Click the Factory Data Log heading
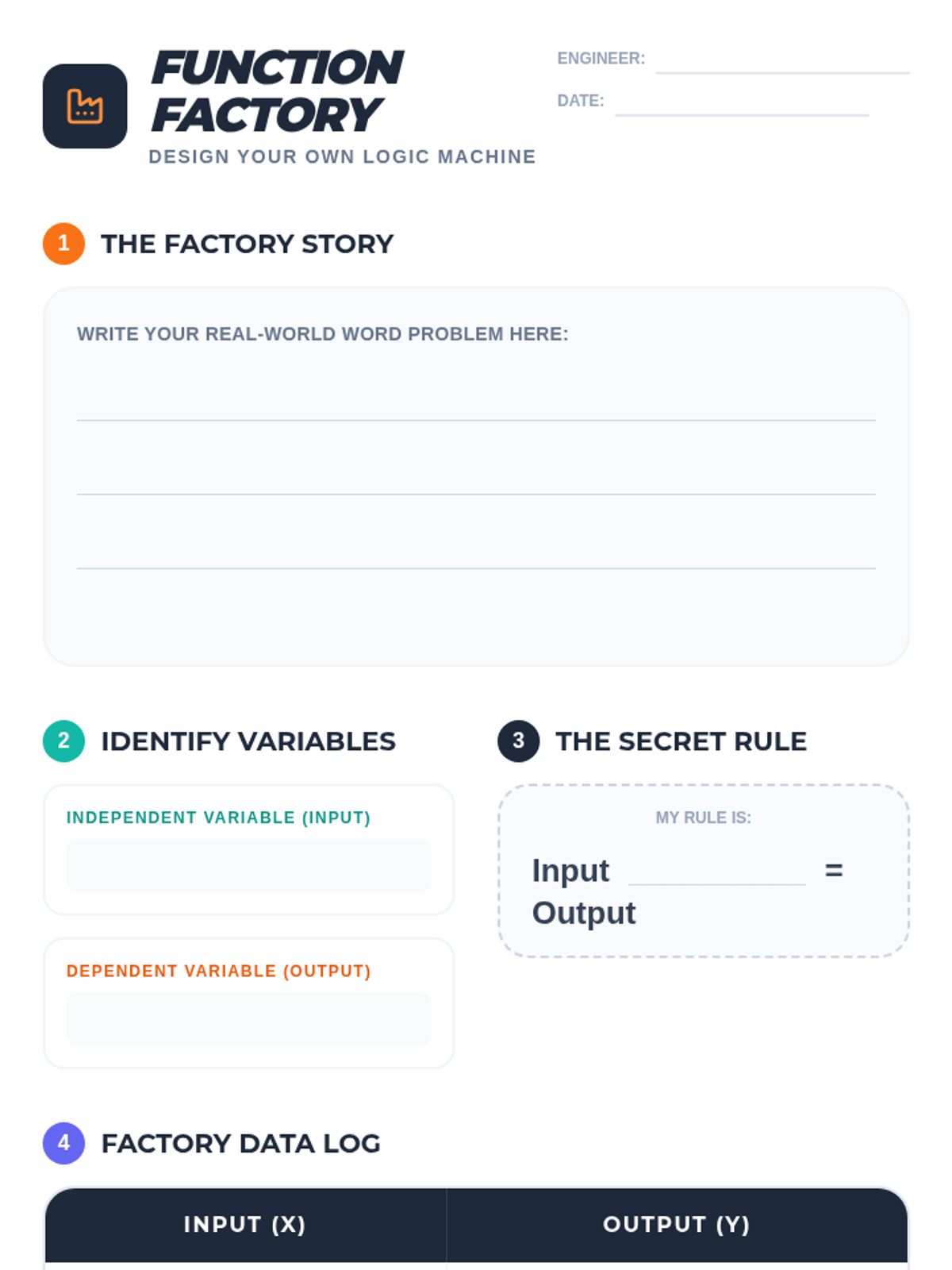This screenshot has width=952, height=1270. tap(240, 1144)
